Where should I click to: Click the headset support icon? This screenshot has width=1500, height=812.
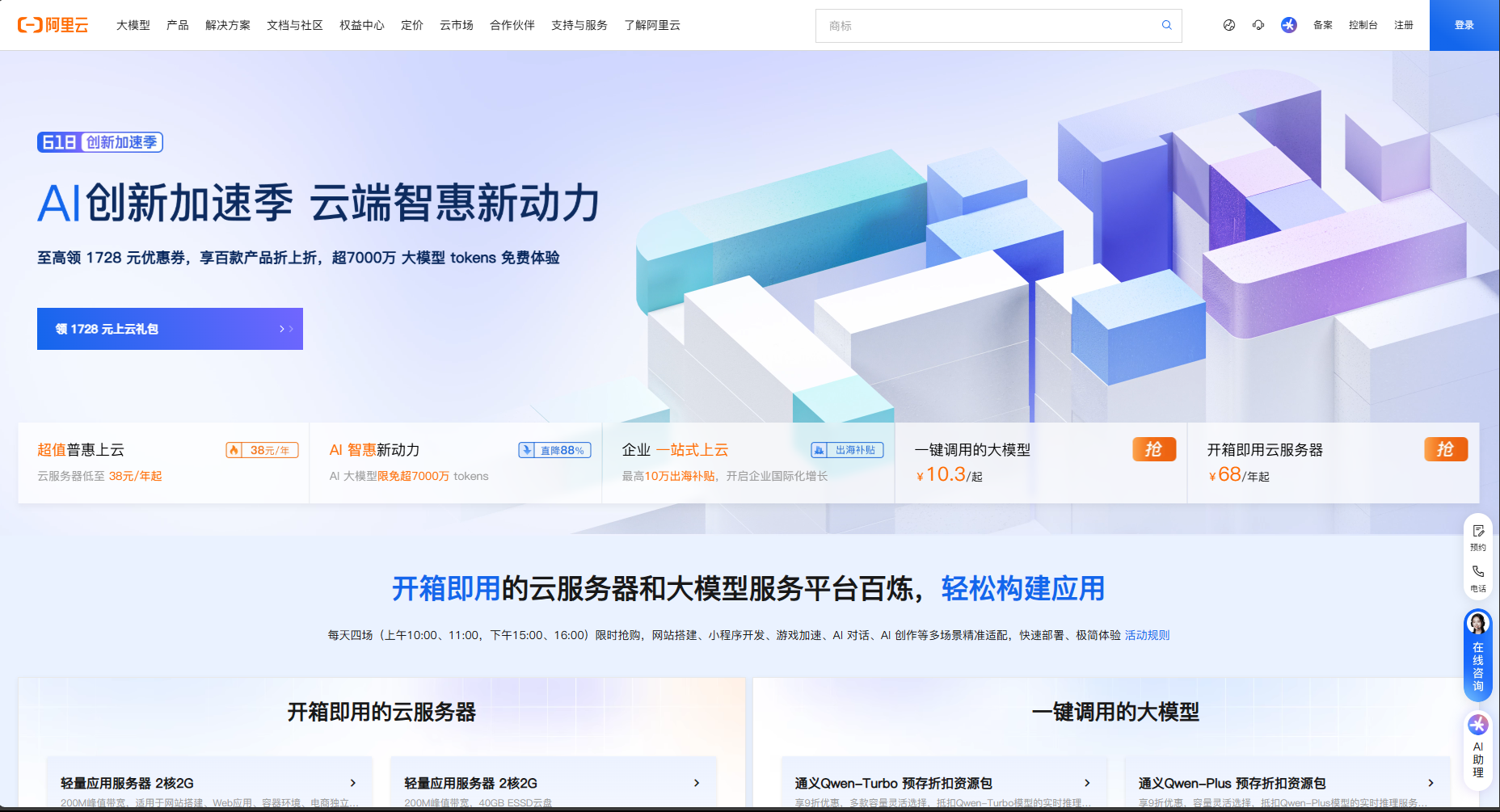[1258, 25]
